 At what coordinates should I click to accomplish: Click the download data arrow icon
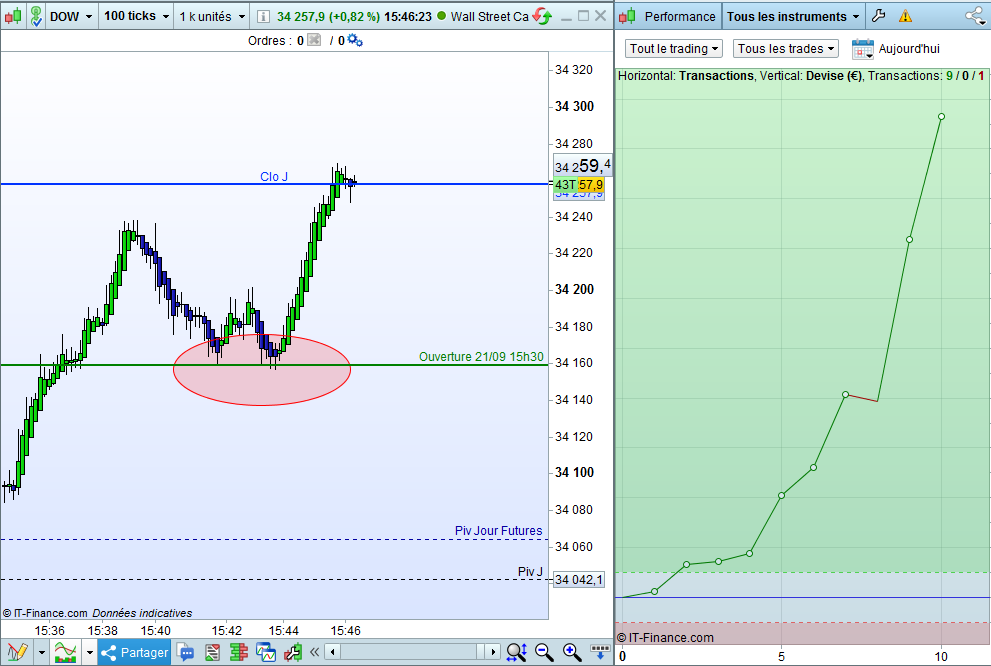(x=600, y=652)
